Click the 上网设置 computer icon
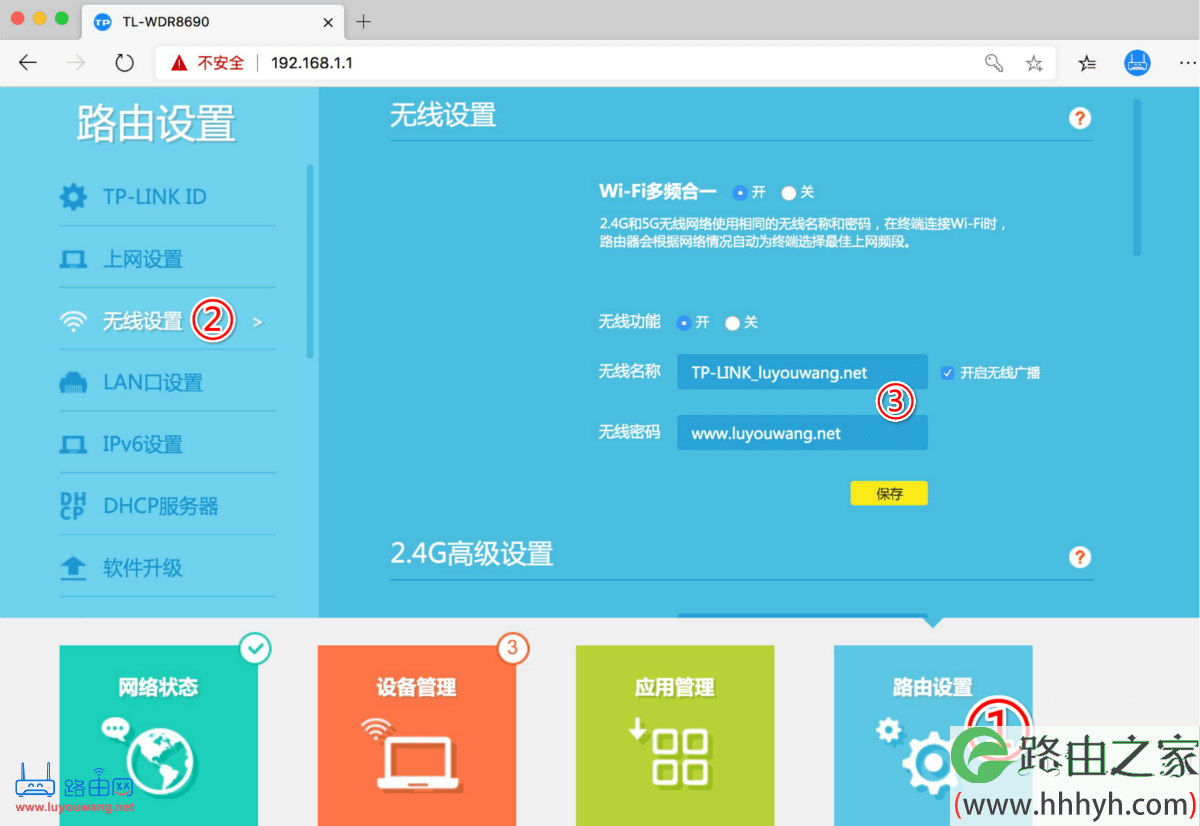 click(x=73, y=260)
